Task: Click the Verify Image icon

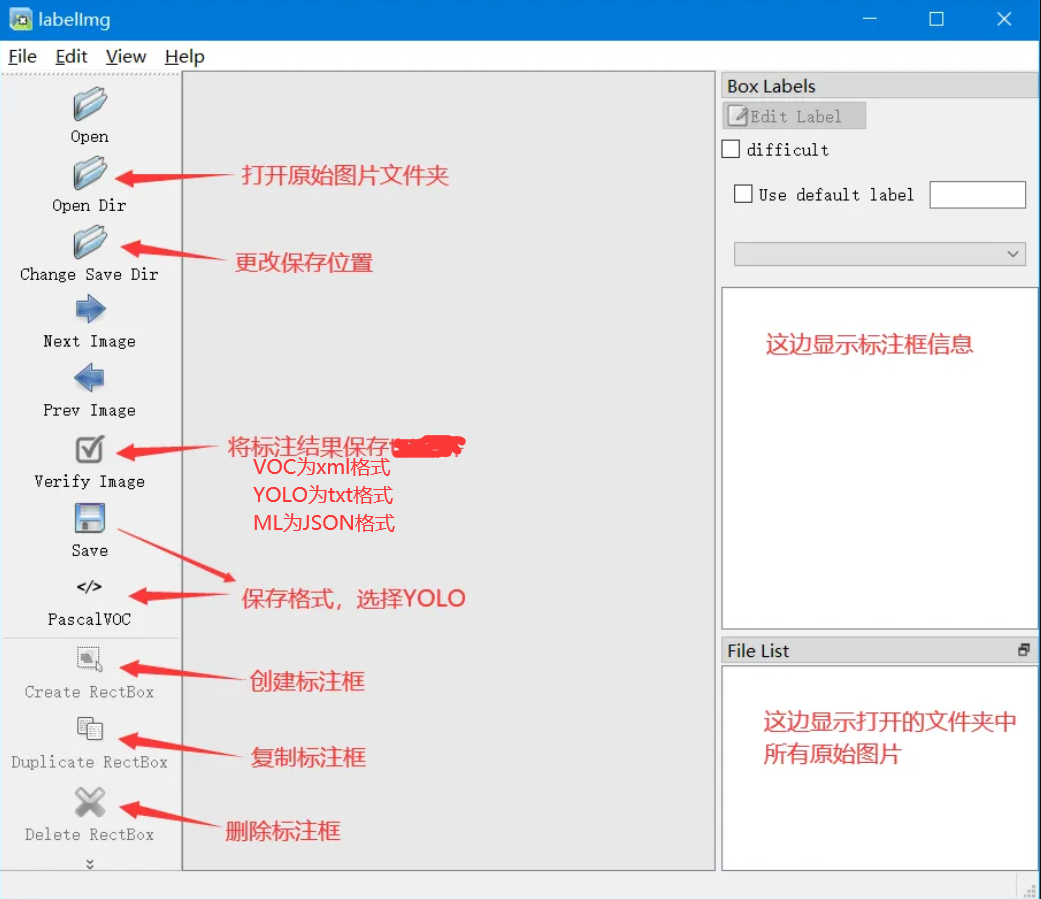Action: pyautogui.click(x=90, y=449)
